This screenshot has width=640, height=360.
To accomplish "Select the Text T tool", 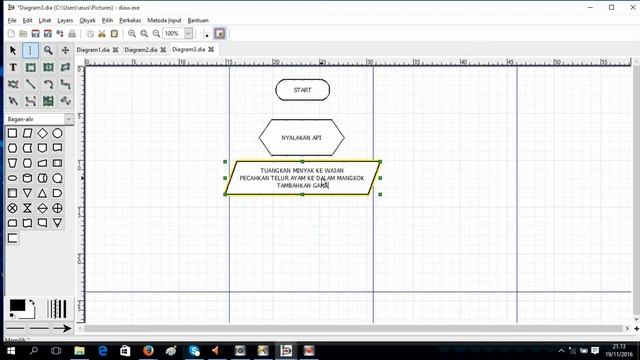I will 13,67.
